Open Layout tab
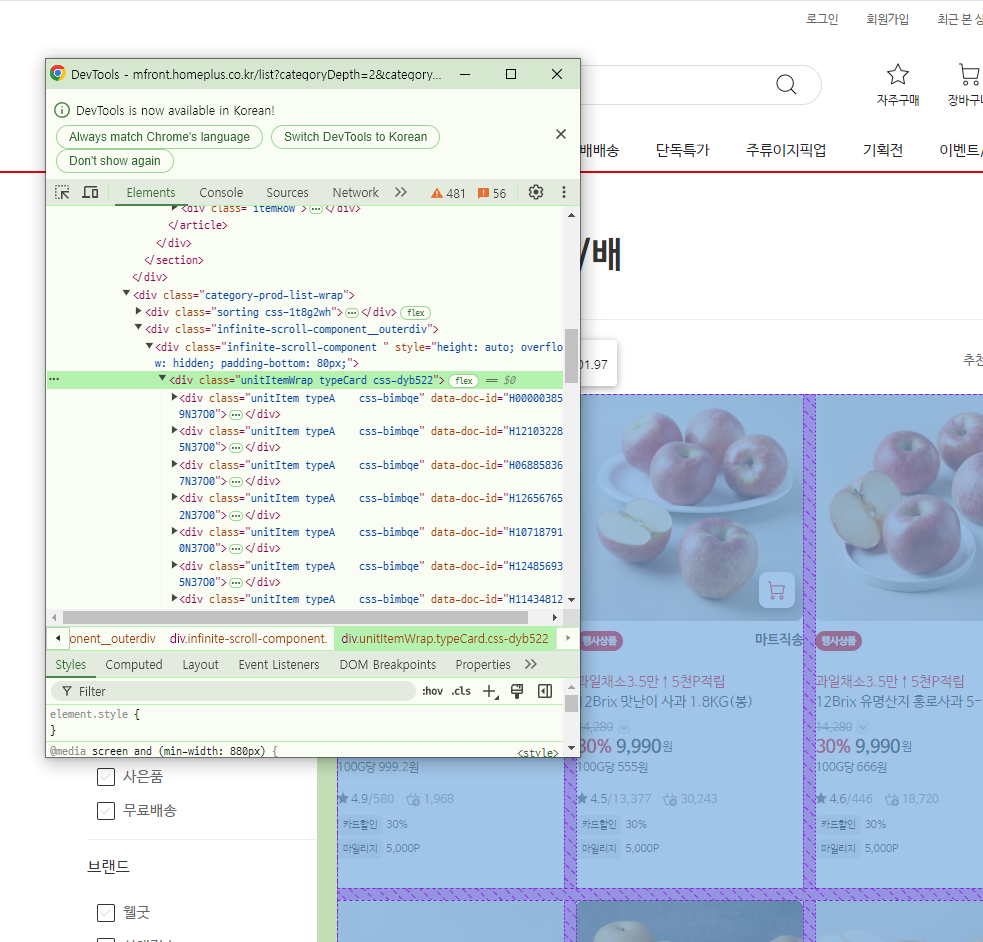This screenshot has height=942, width=983. [201, 664]
